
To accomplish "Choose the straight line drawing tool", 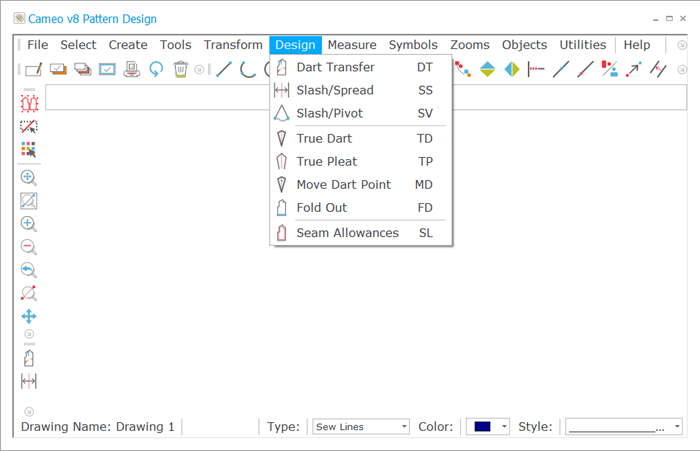I will [224, 69].
